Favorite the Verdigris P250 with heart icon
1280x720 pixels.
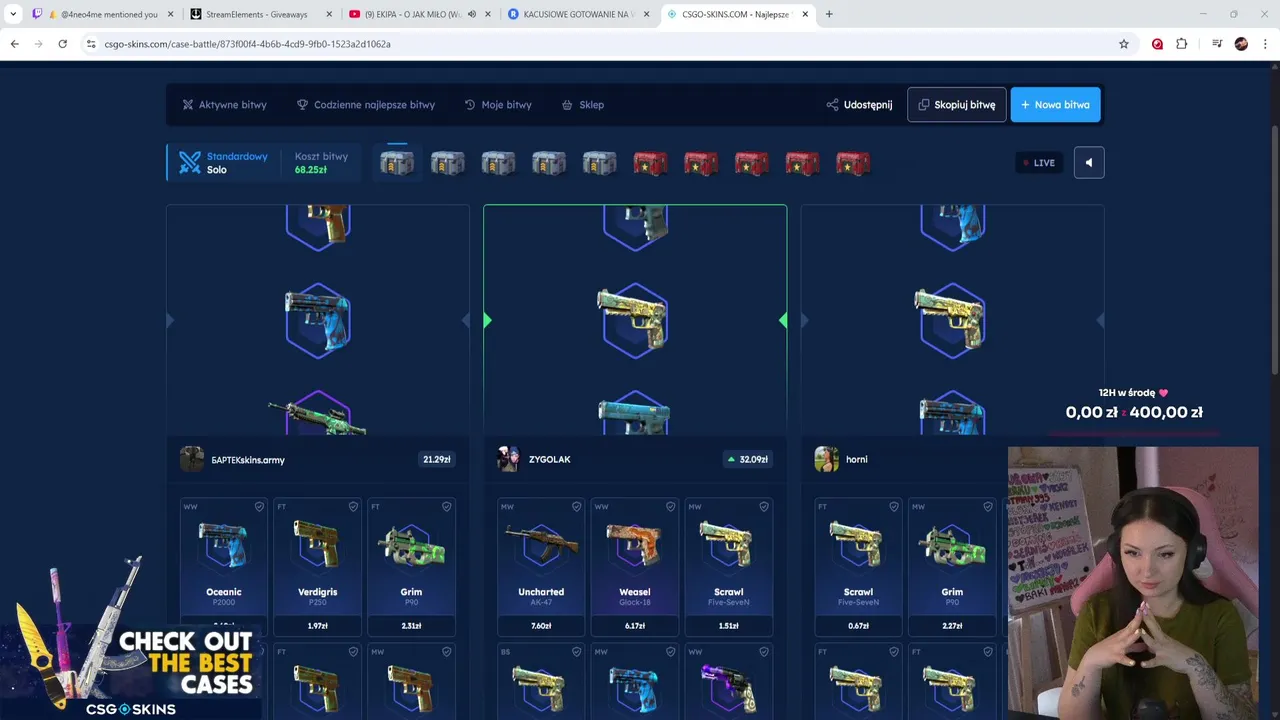pos(353,507)
